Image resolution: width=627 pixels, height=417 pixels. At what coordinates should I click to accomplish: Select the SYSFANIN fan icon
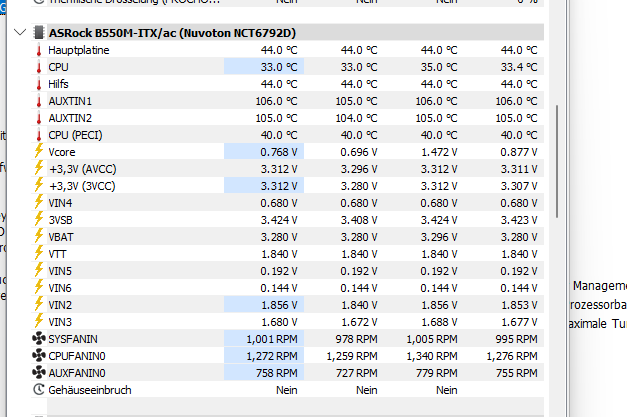pos(39,339)
